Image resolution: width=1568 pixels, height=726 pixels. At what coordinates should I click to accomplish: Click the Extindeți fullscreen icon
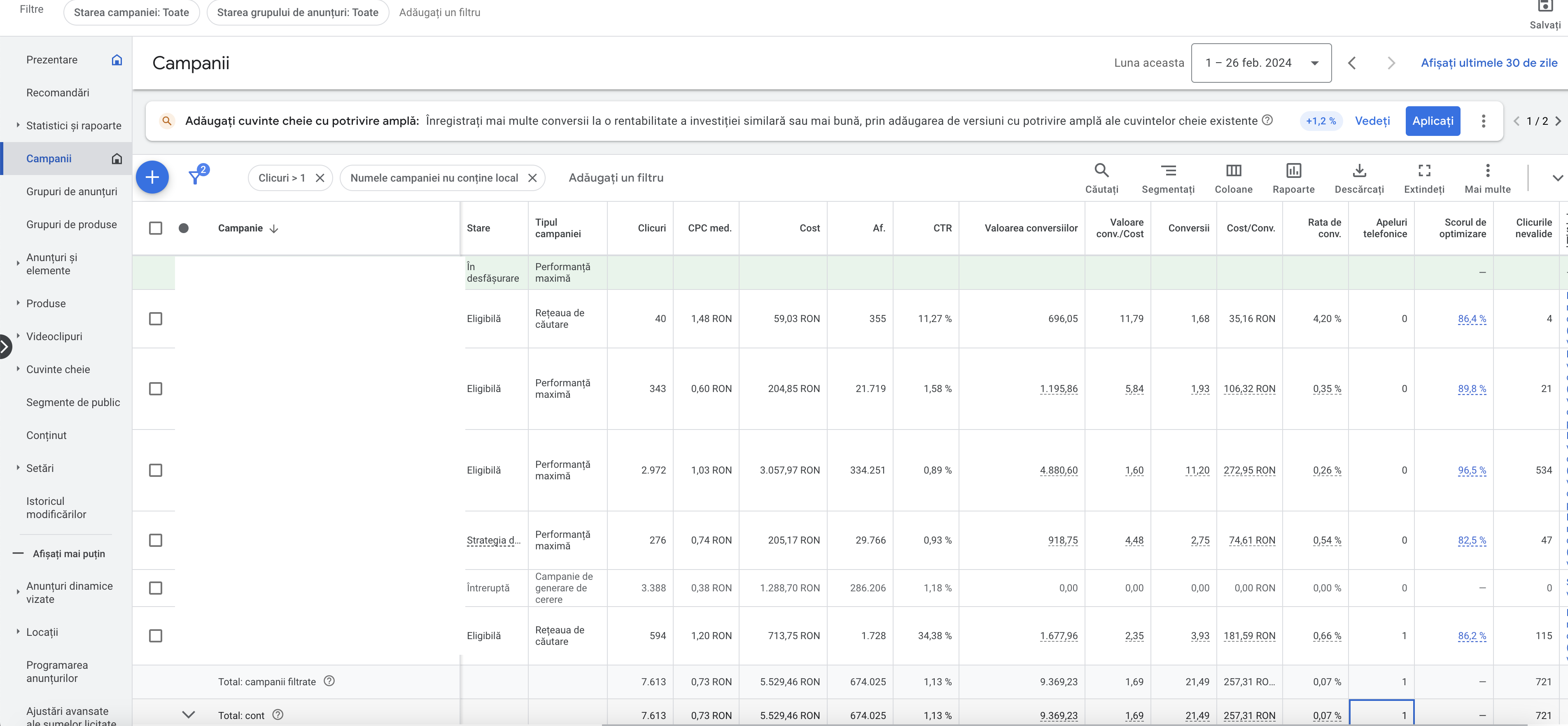(x=1424, y=170)
